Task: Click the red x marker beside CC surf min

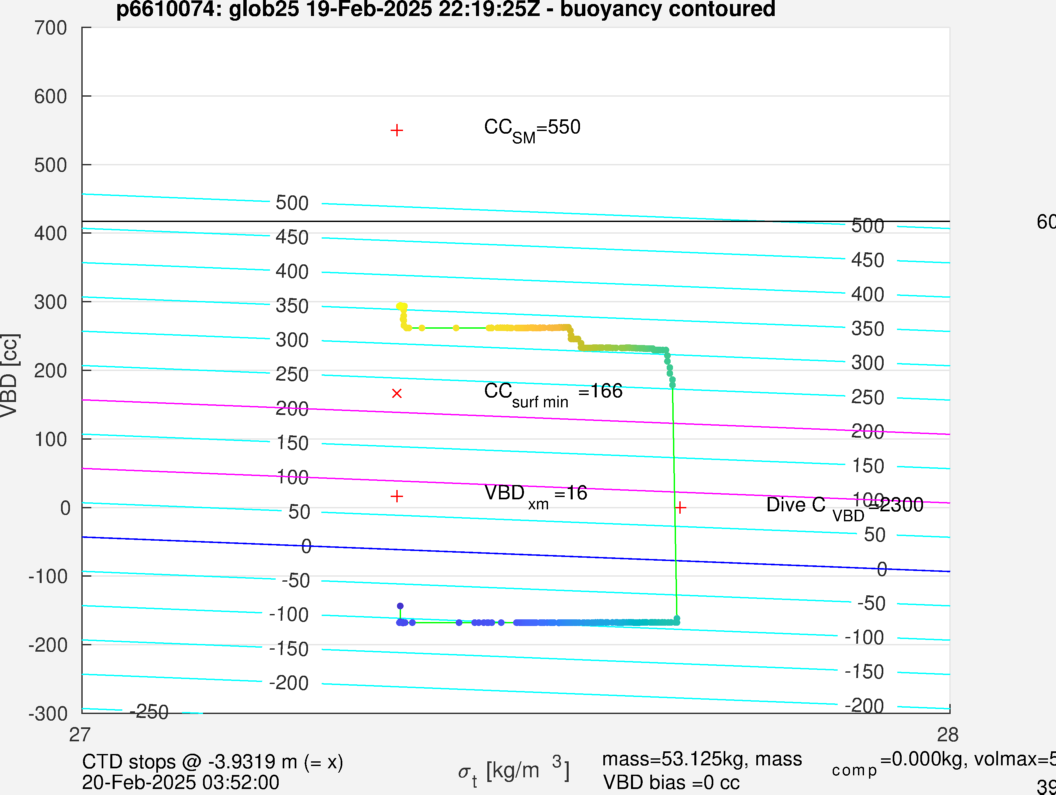Action: [x=396, y=393]
